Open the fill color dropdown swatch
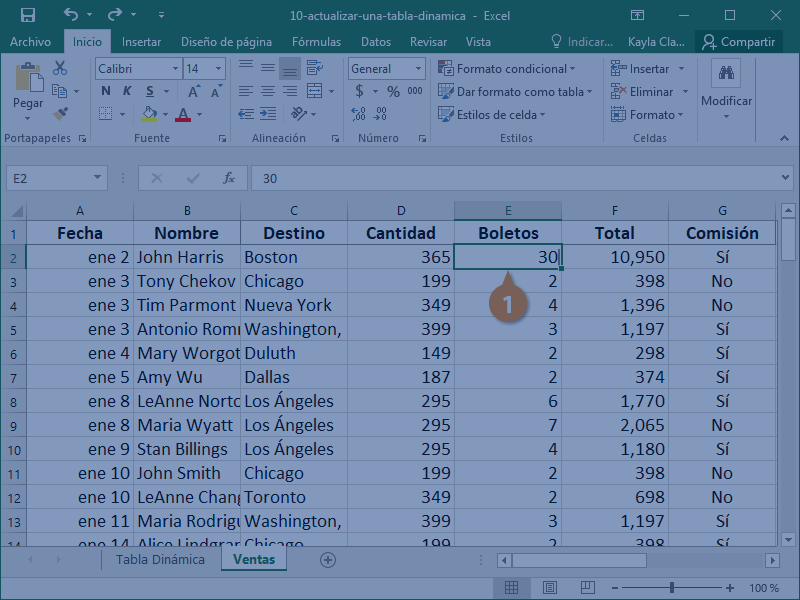The image size is (800, 600). 149,113
